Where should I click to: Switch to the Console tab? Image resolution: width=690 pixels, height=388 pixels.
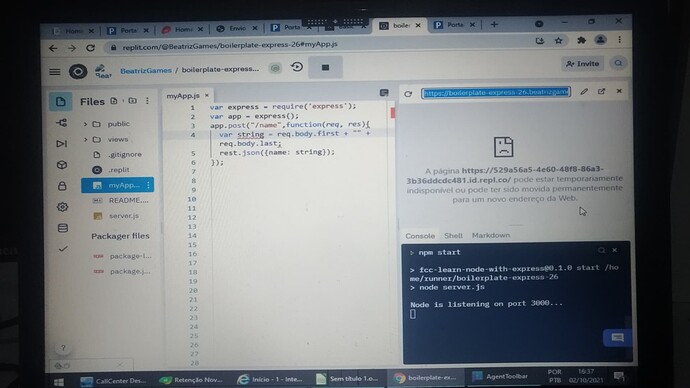420,236
